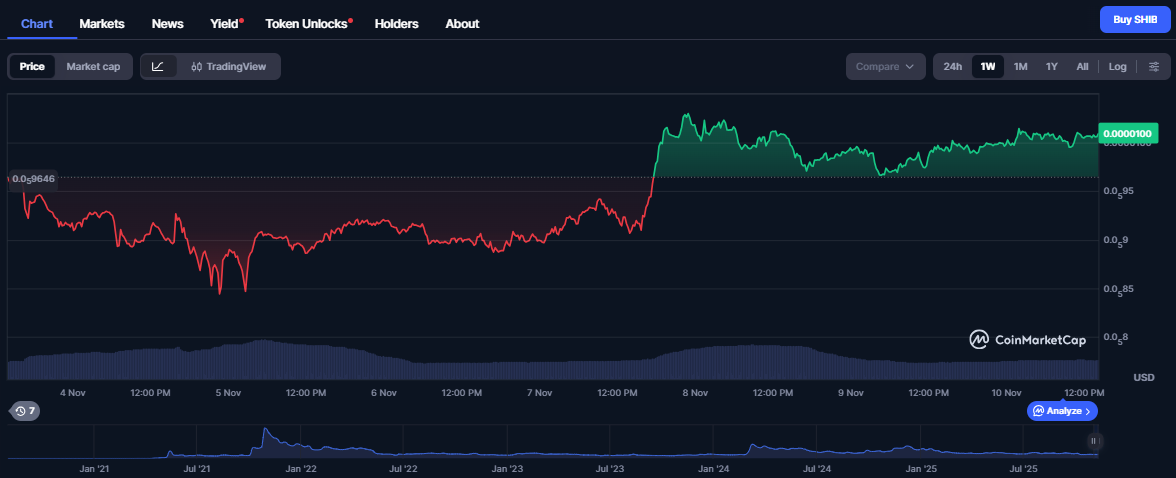Open chart settings sliders icon
Screen dimensions: 1176x478
click(1154, 67)
